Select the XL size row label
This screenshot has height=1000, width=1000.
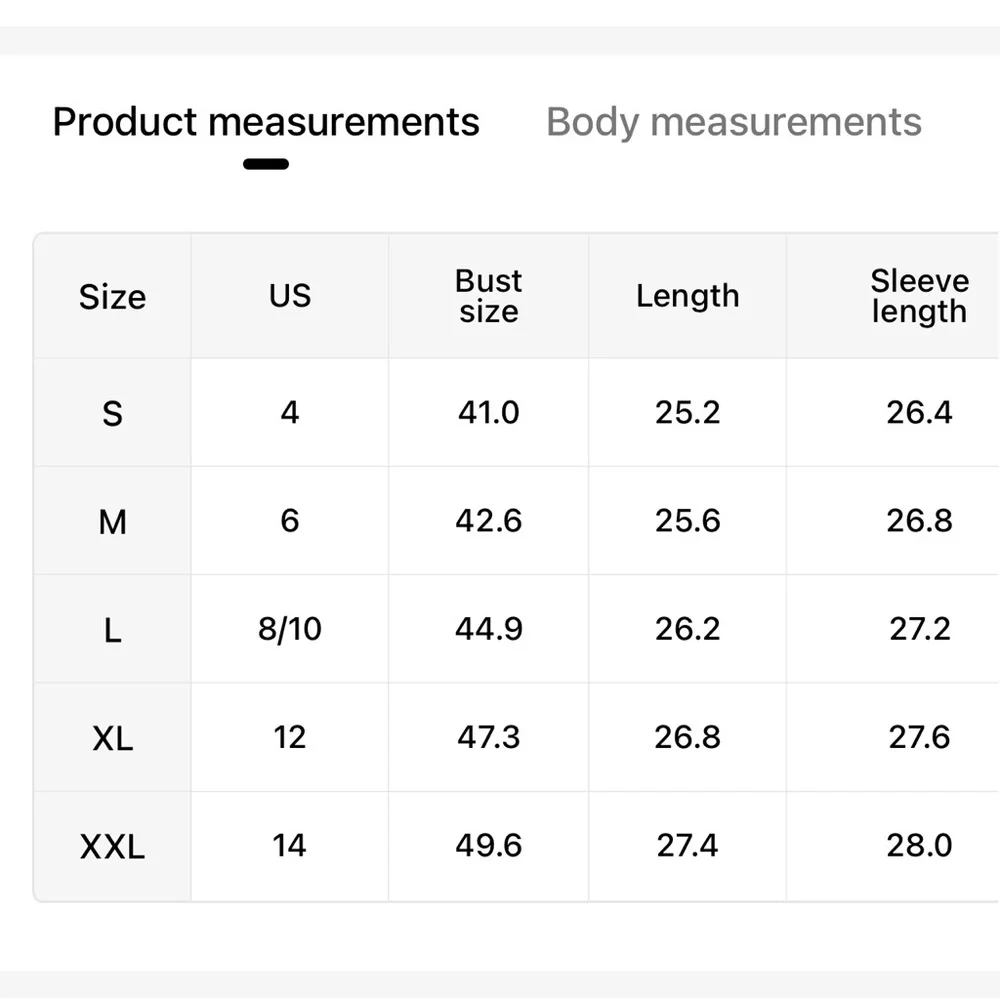pos(112,739)
